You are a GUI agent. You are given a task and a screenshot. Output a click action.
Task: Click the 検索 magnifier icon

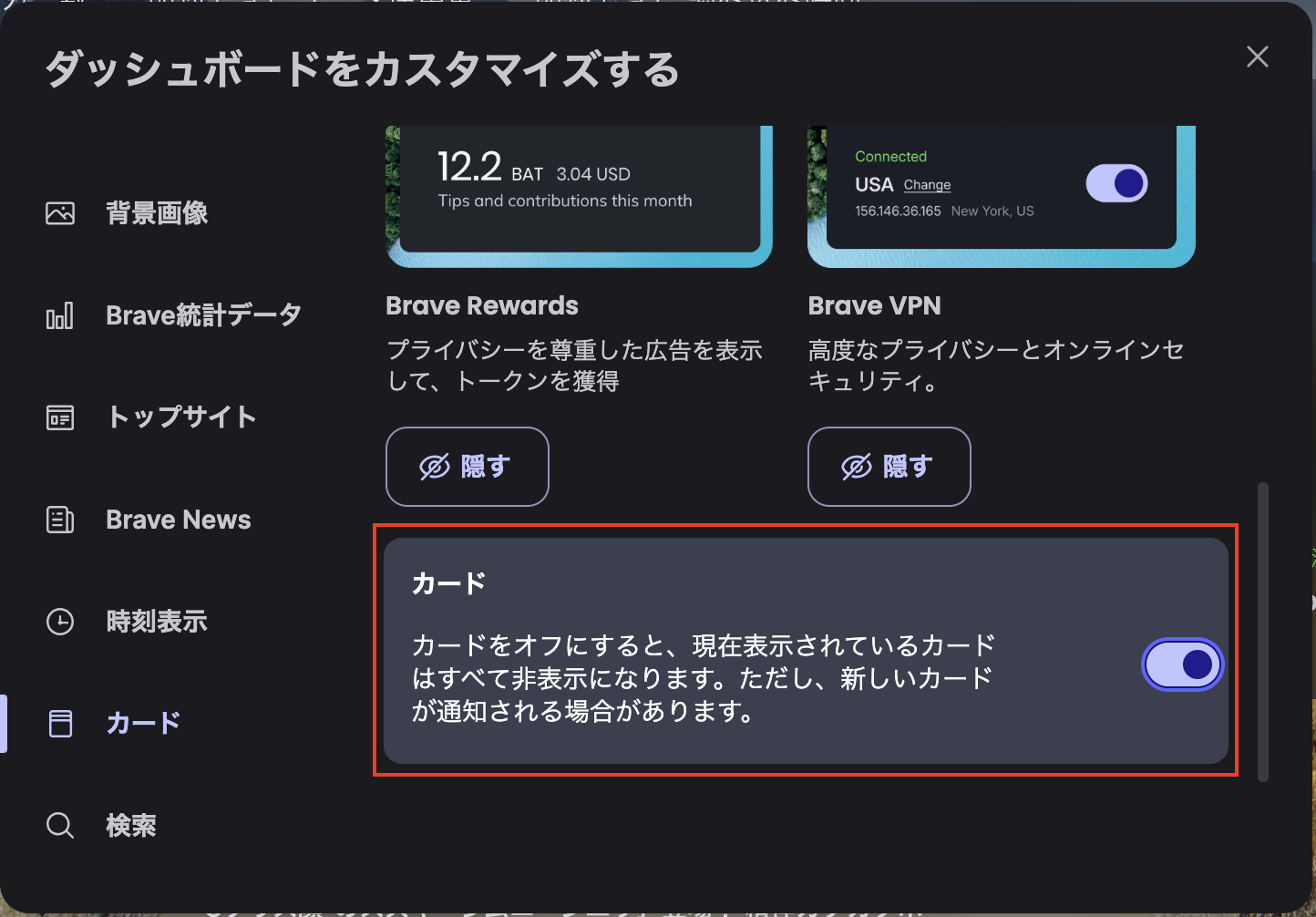click(x=60, y=826)
